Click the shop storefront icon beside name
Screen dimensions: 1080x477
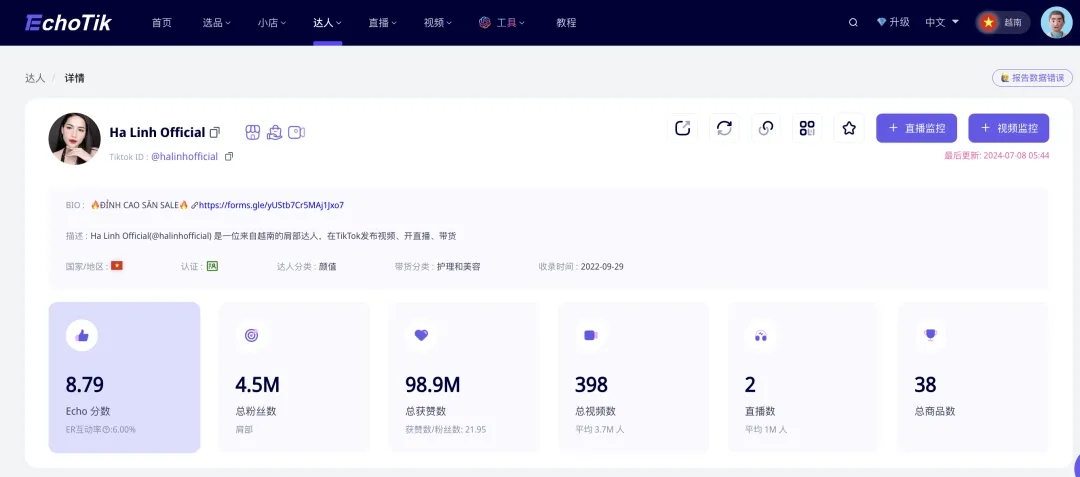point(252,132)
